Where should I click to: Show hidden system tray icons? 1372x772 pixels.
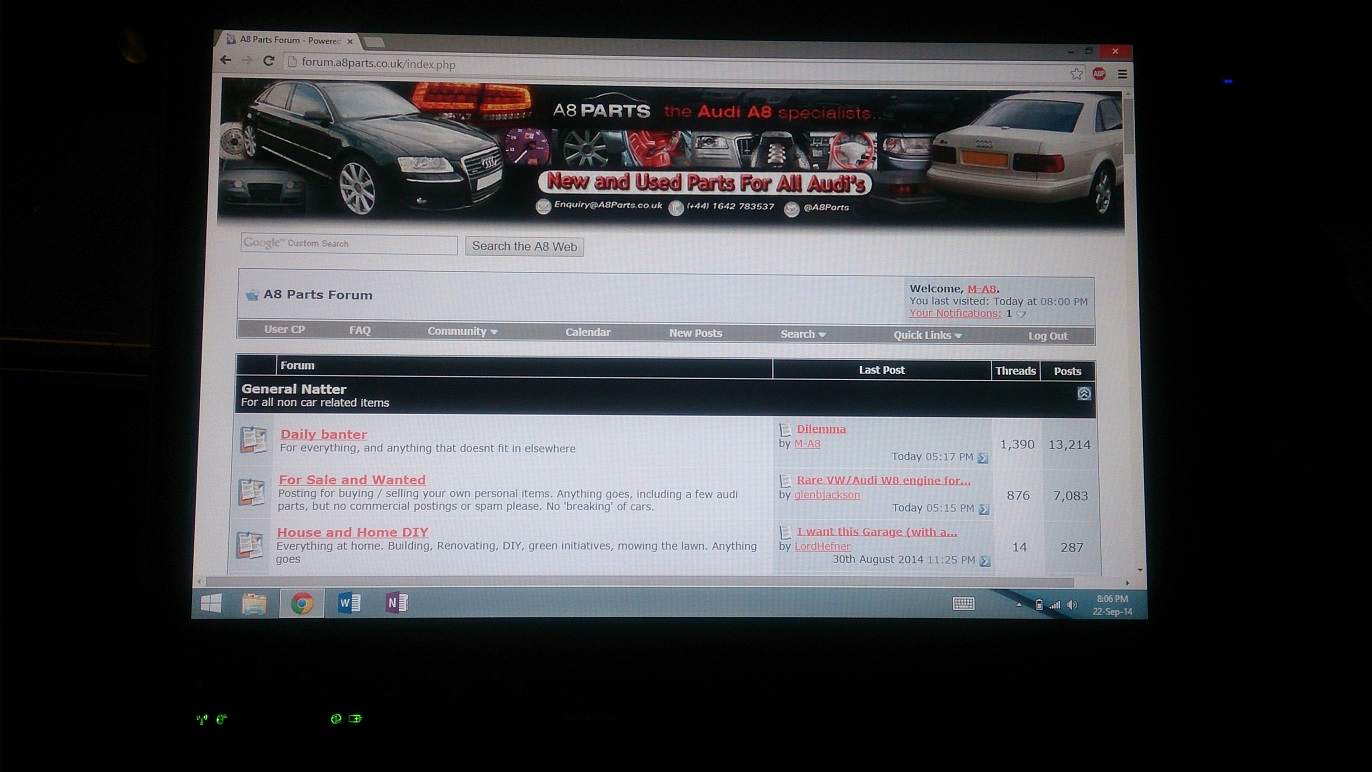click(1020, 605)
